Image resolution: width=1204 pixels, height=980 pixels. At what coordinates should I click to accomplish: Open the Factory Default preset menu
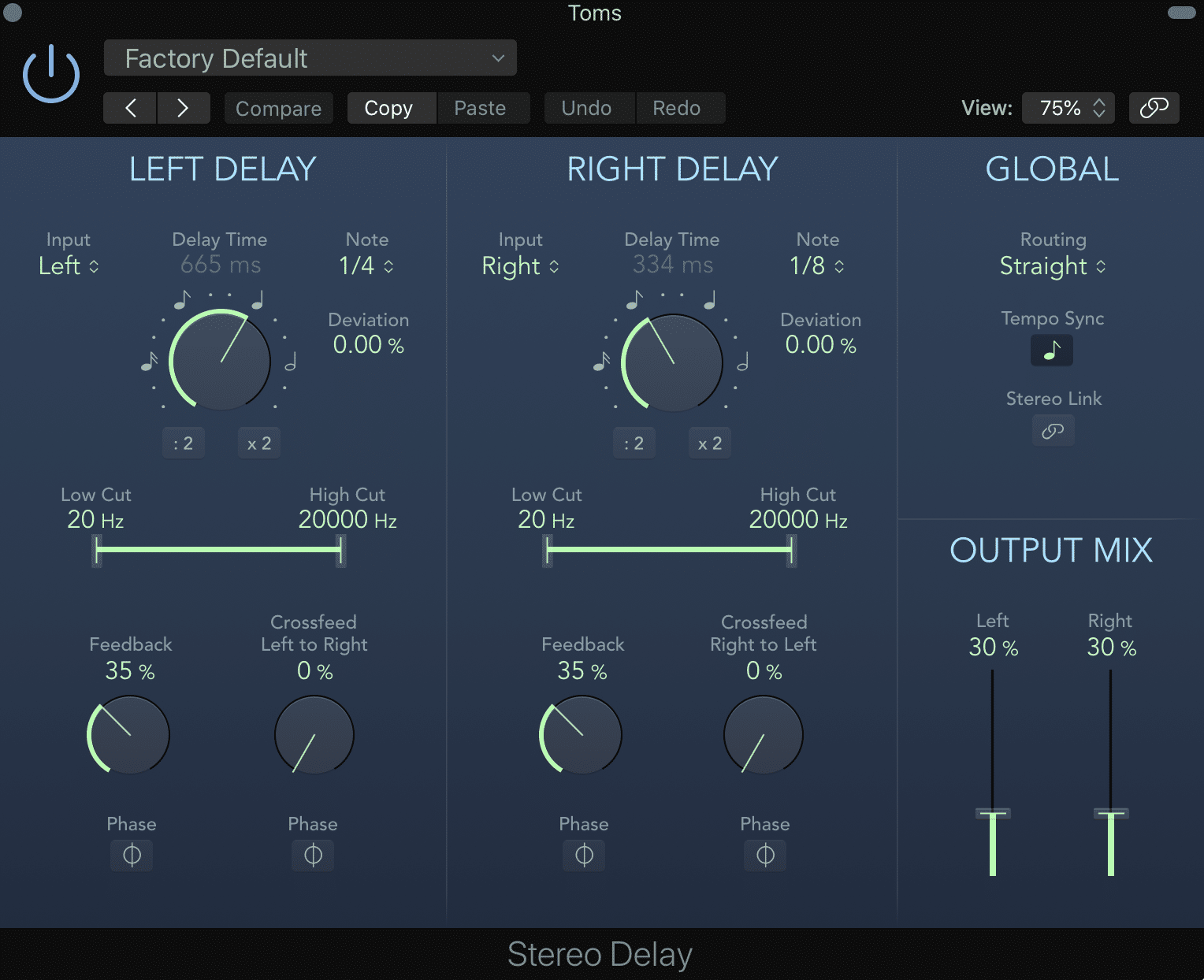click(x=310, y=58)
